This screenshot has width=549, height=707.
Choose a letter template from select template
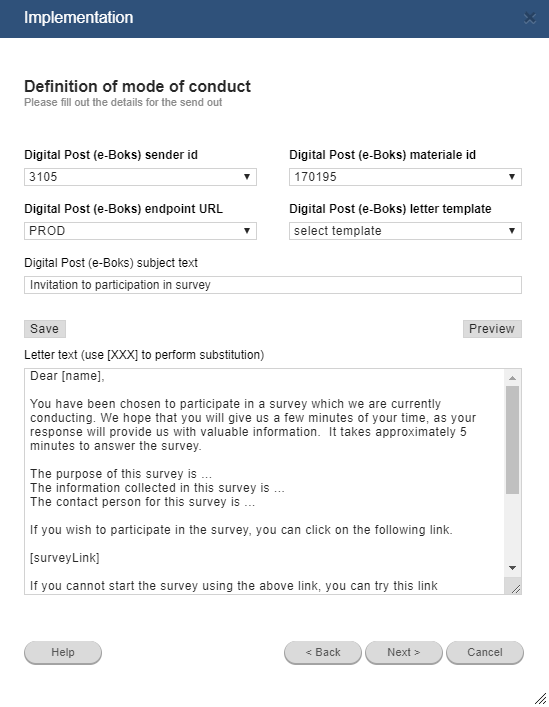point(405,231)
